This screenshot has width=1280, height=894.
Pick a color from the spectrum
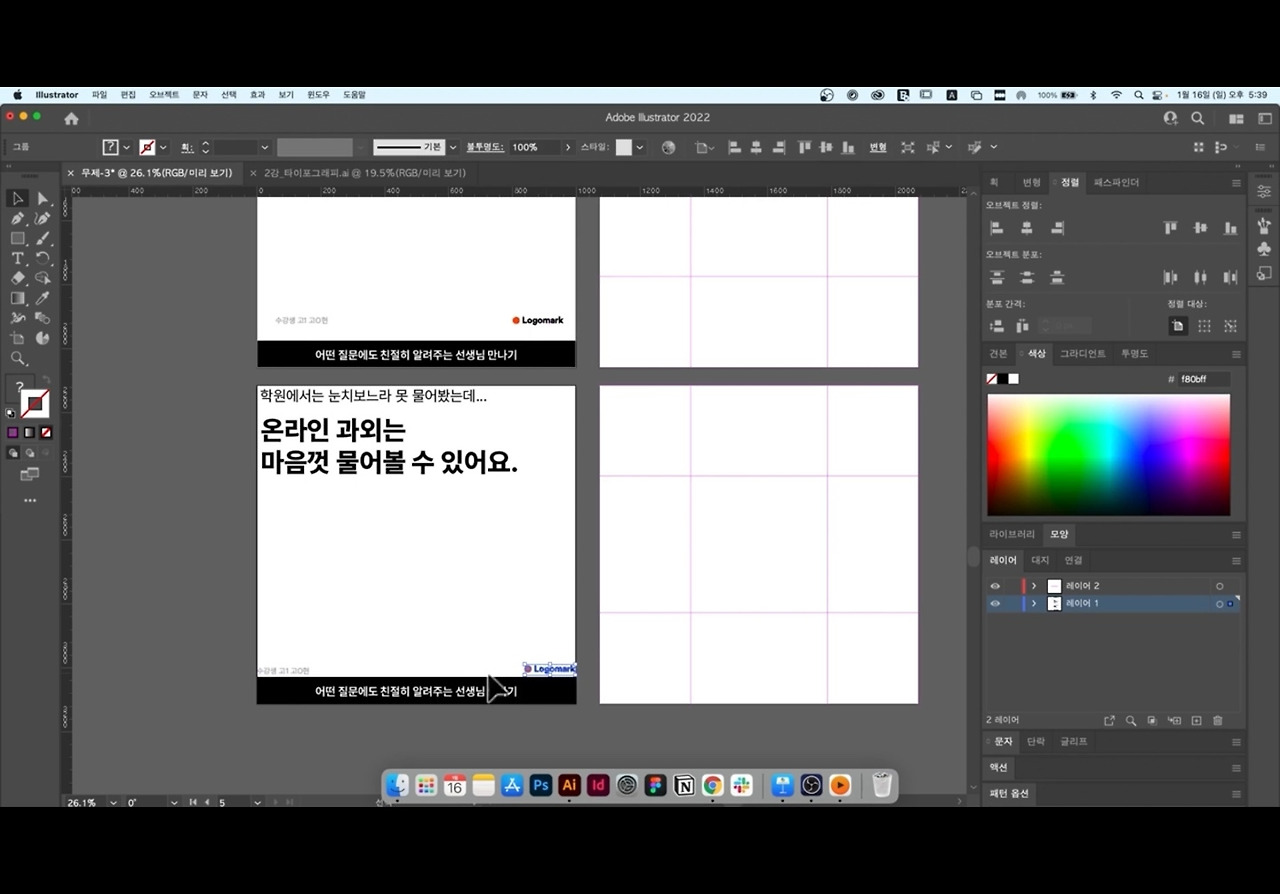[1109, 455]
